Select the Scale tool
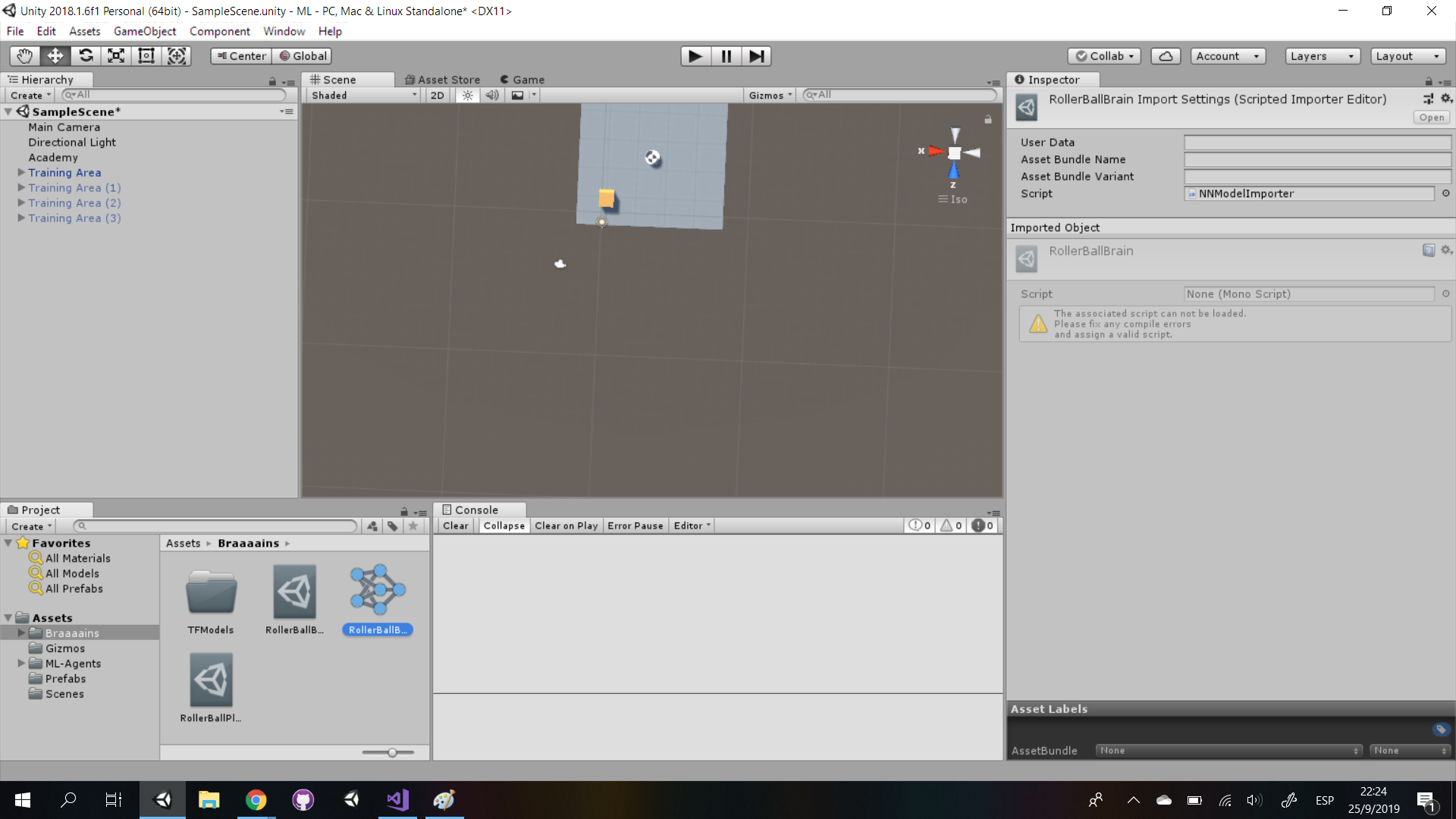 pyautogui.click(x=115, y=55)
